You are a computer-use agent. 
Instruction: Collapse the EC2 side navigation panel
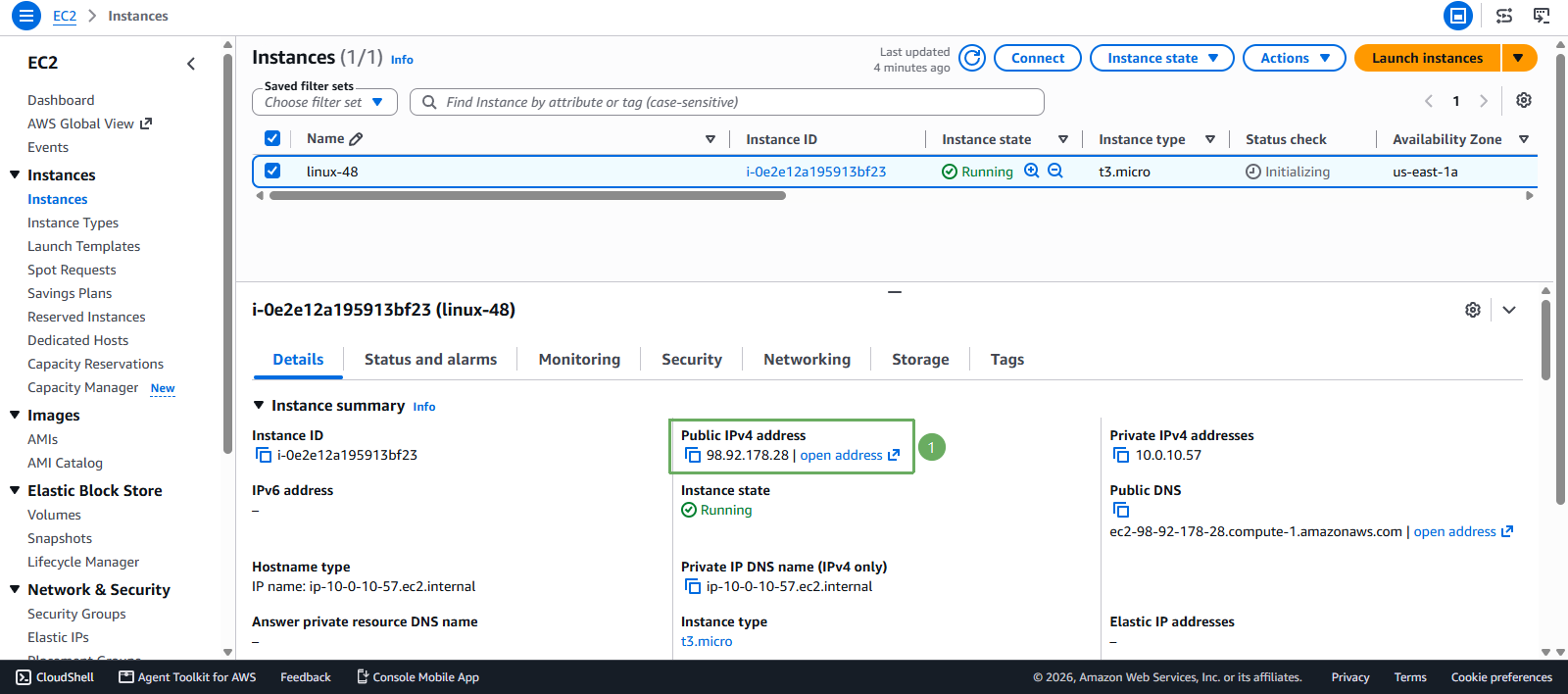pos(191,64)
